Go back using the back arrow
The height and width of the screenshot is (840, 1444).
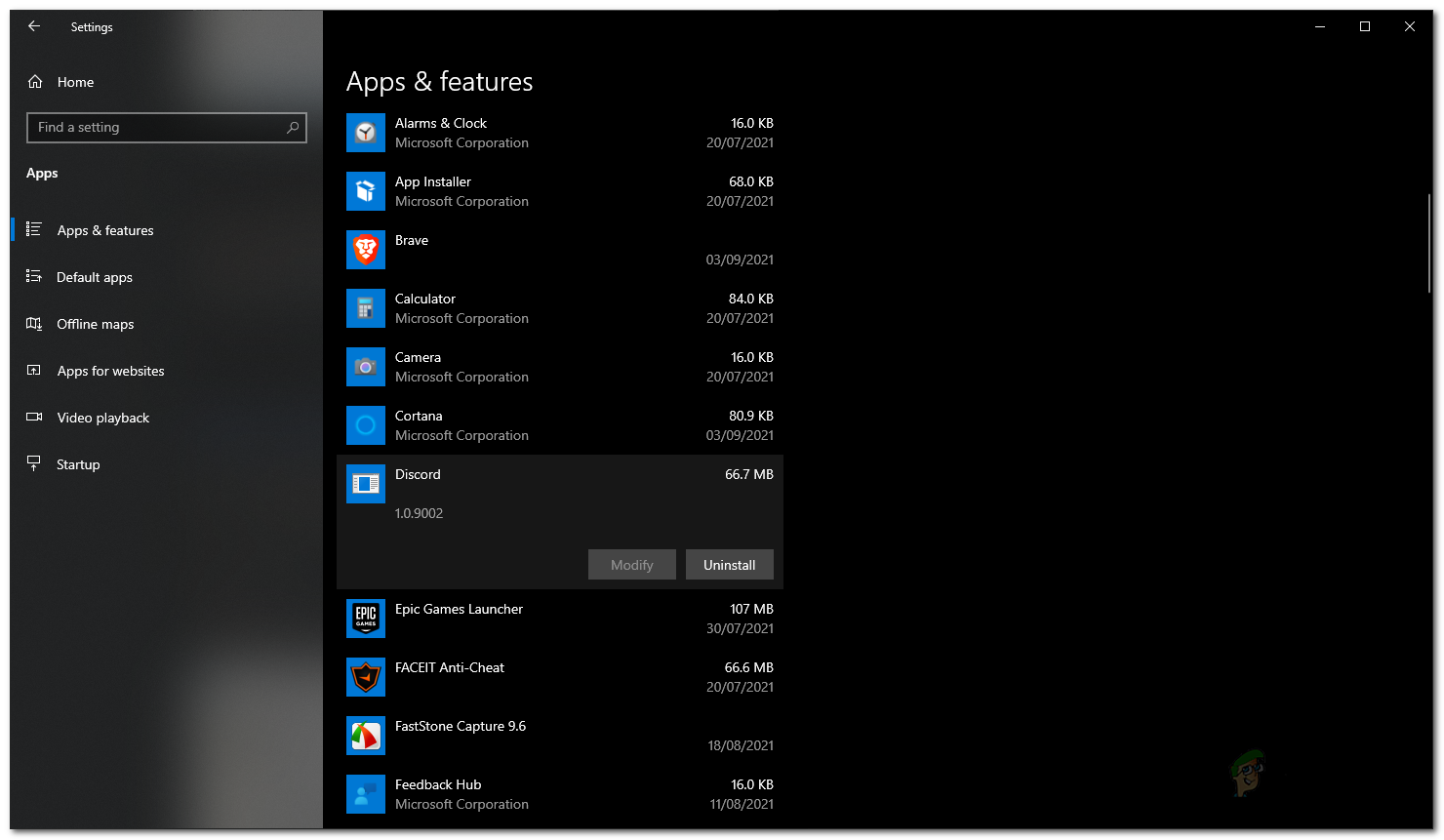[x=34, y=26]
